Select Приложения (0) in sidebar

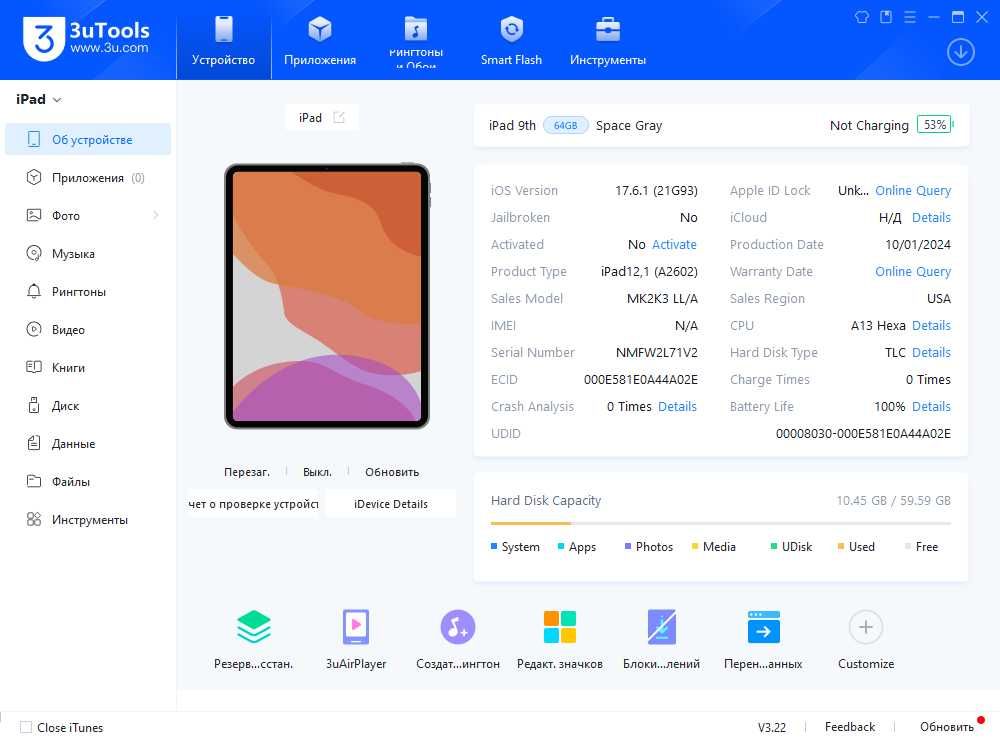pyautogui.click(x=88, y=178)
